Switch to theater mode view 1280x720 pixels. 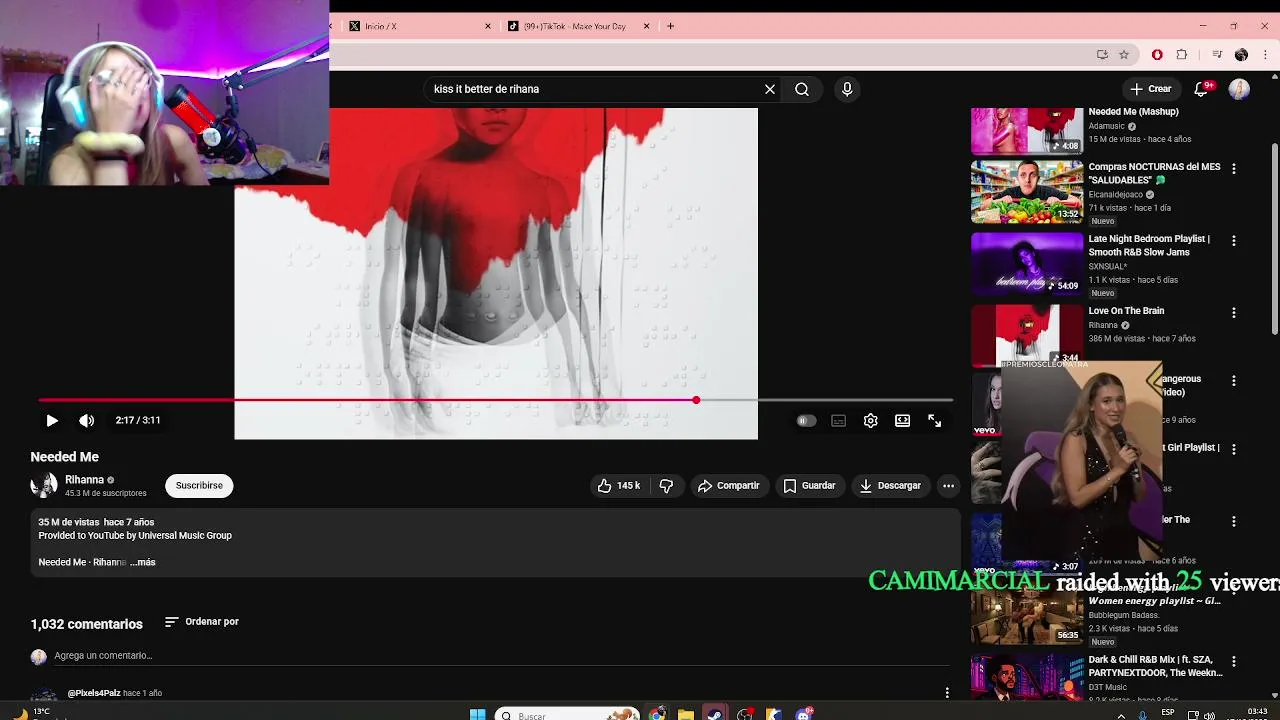pyautogui.click(x=903, y=421)
